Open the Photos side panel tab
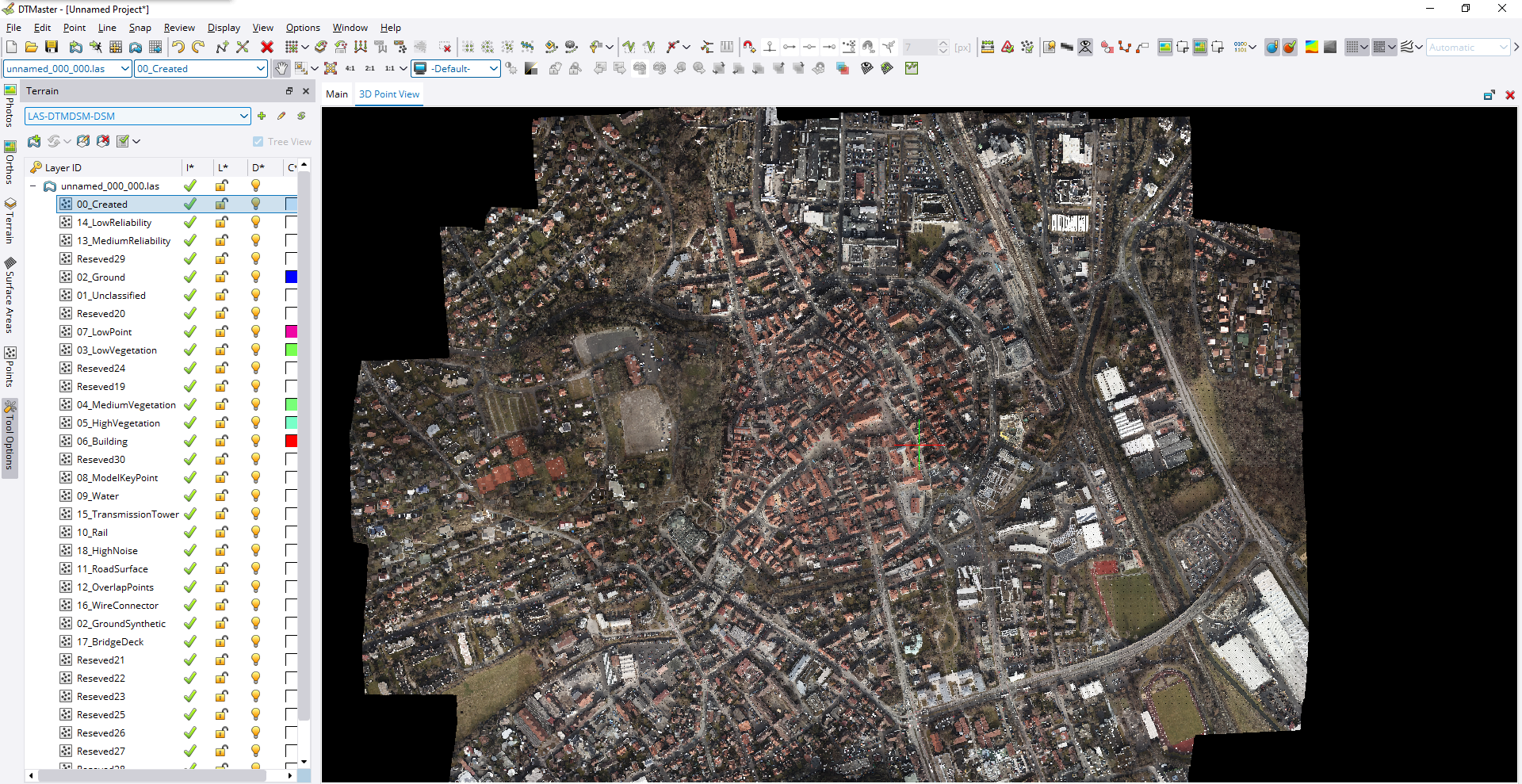This screenshot has height=784, width=1522. [x=10, y=106]
